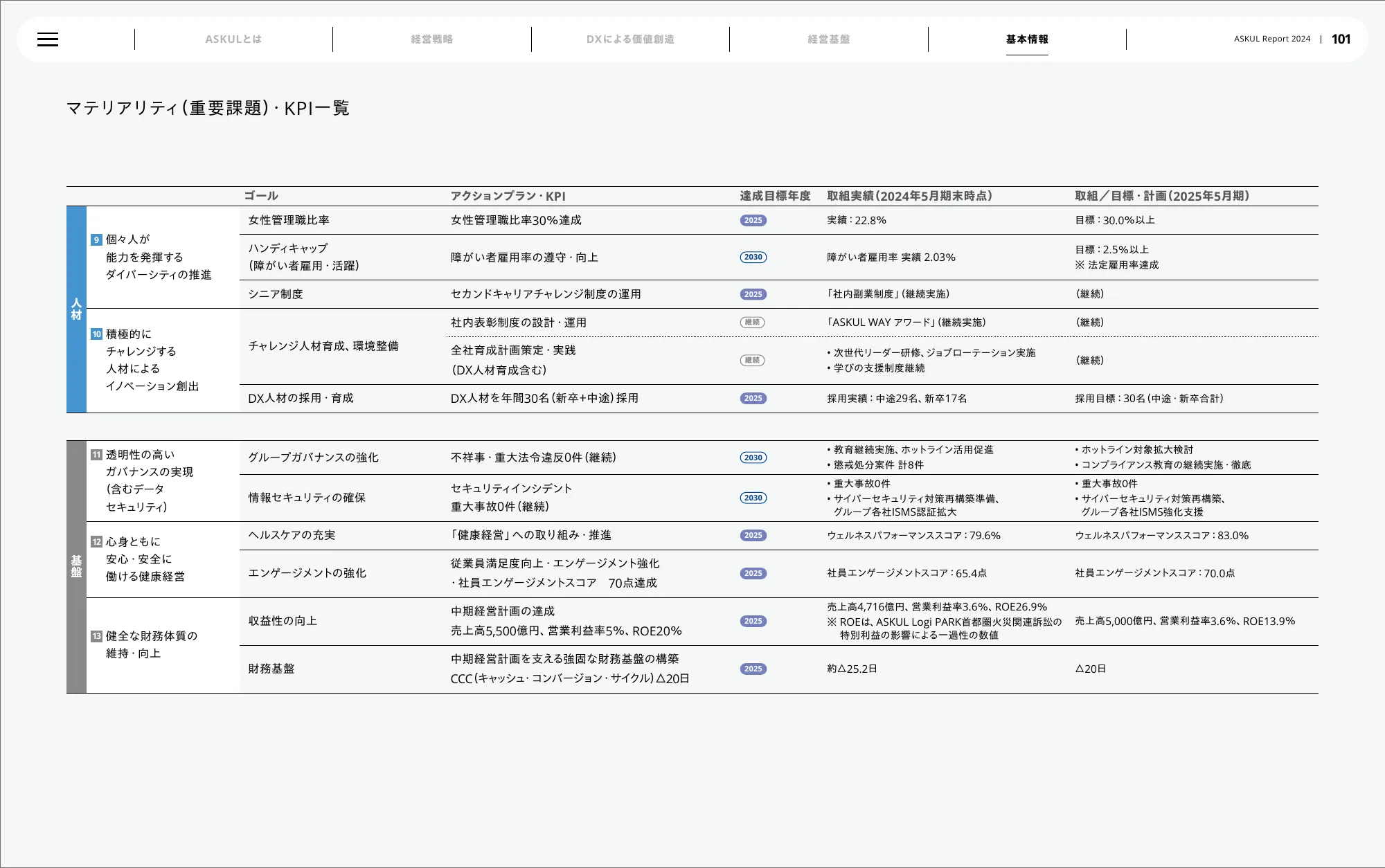This screenshot has height=868, width=1385.
Task: Click the page number 101
Action: point(1341,39)
